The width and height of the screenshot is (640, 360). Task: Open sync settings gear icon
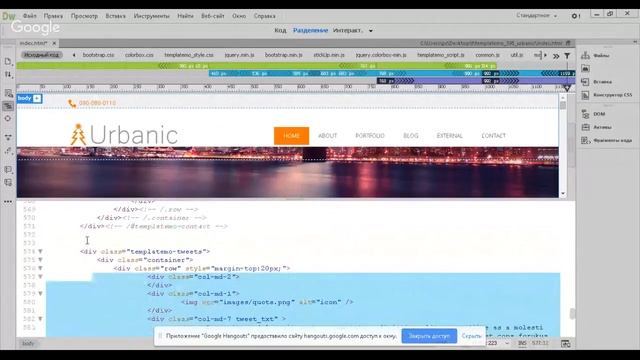tap(575, 16)
